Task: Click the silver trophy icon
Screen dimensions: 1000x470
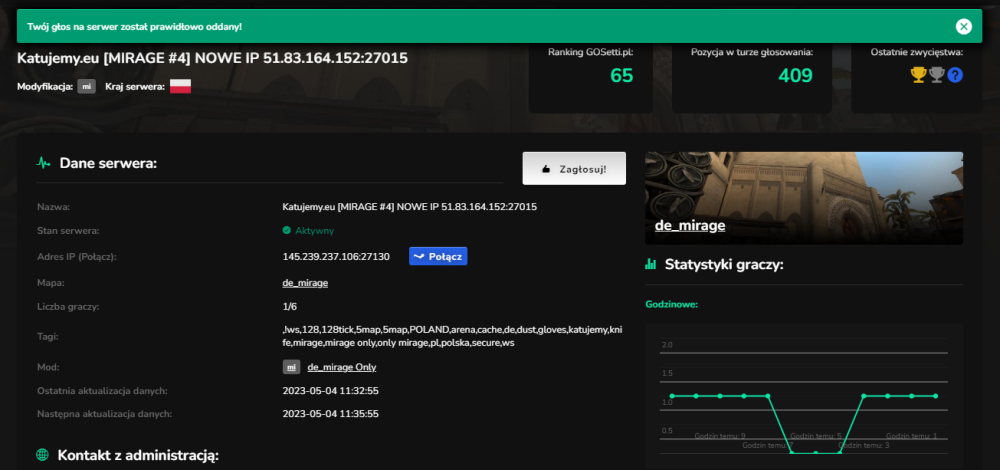Action: (937, 75)
